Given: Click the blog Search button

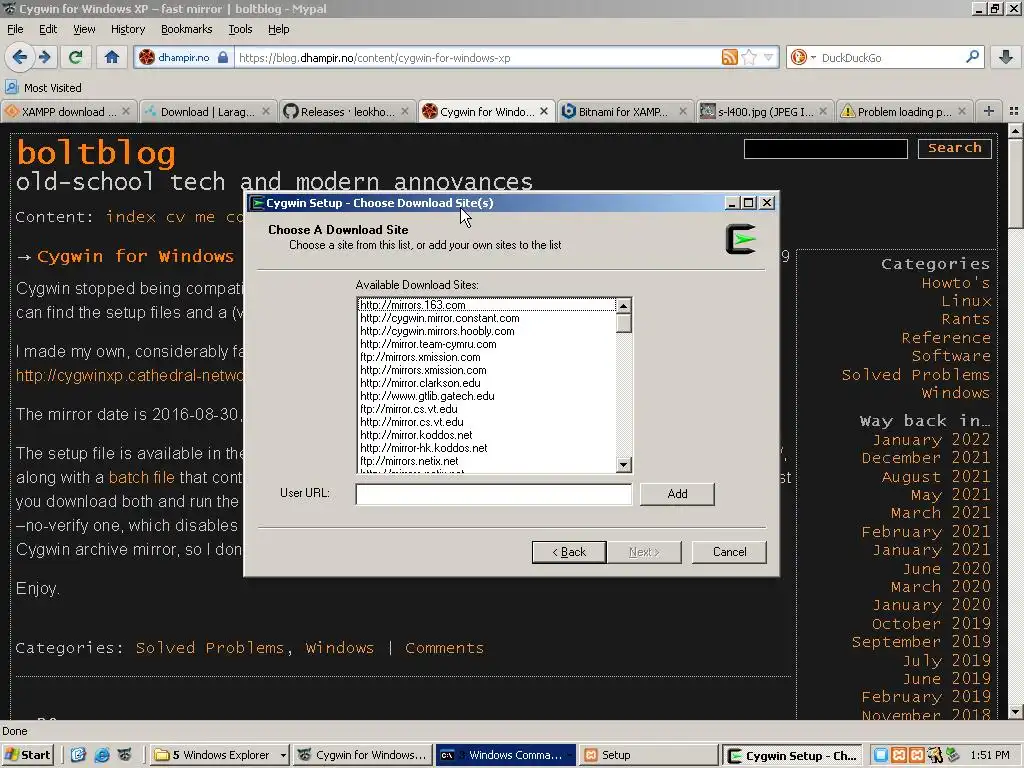Looking at the screenshot, I should click(955, 148).
